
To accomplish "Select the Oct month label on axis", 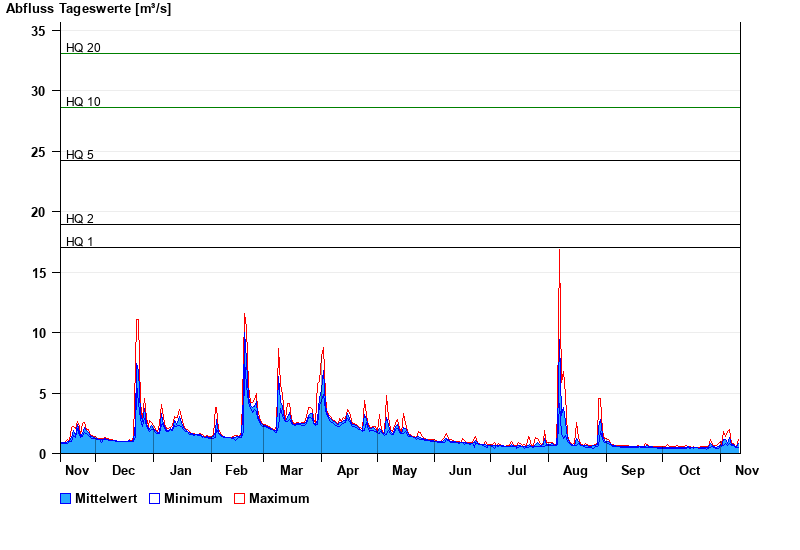I will tap(690, 470).
